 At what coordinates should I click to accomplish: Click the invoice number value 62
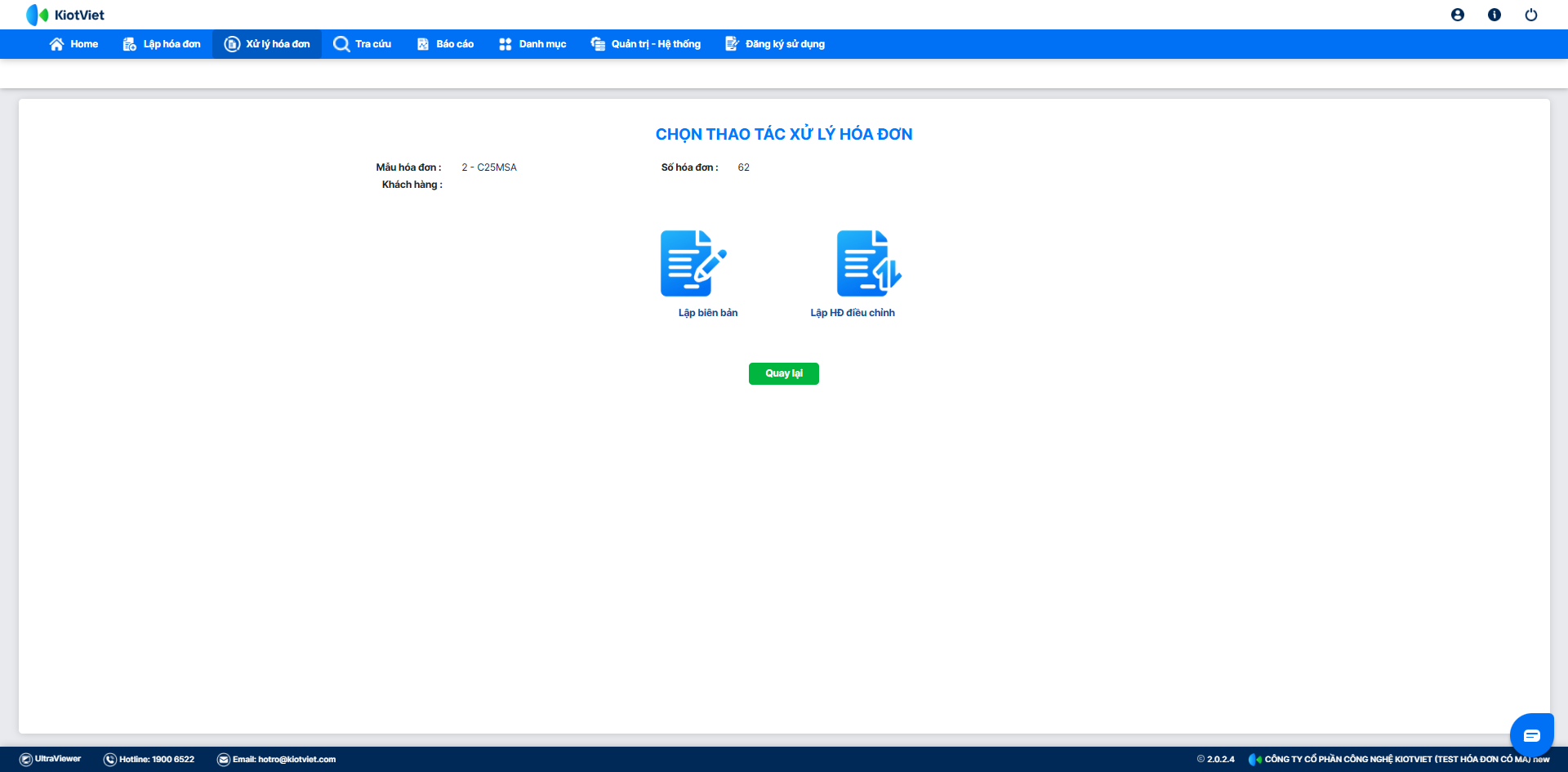coord(744,167)
